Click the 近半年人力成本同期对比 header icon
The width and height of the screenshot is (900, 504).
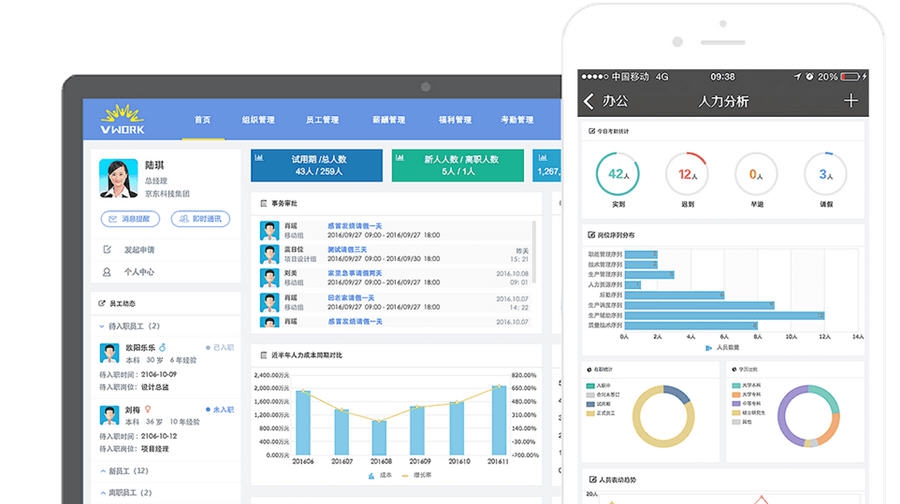263,355
